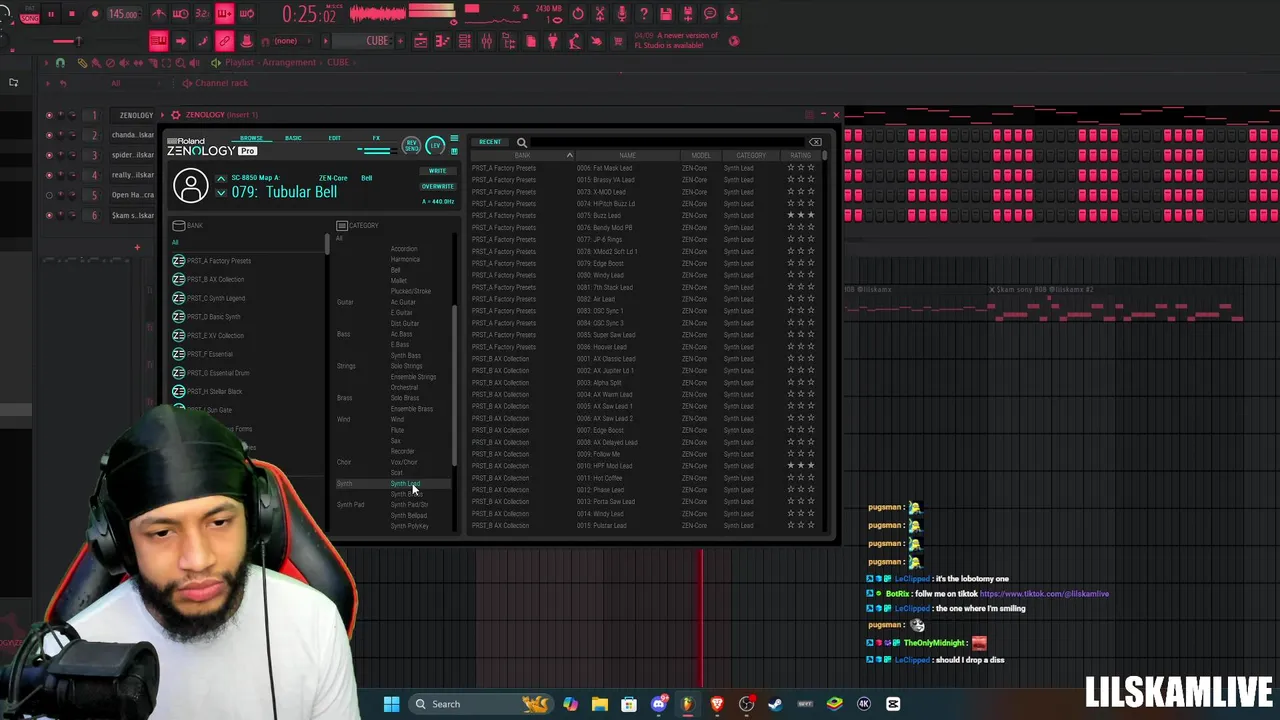The width and height of the screenshot is (1280, 720).
Task: Select the chanda..ilskar channel button
Action: tap(133, 135)
